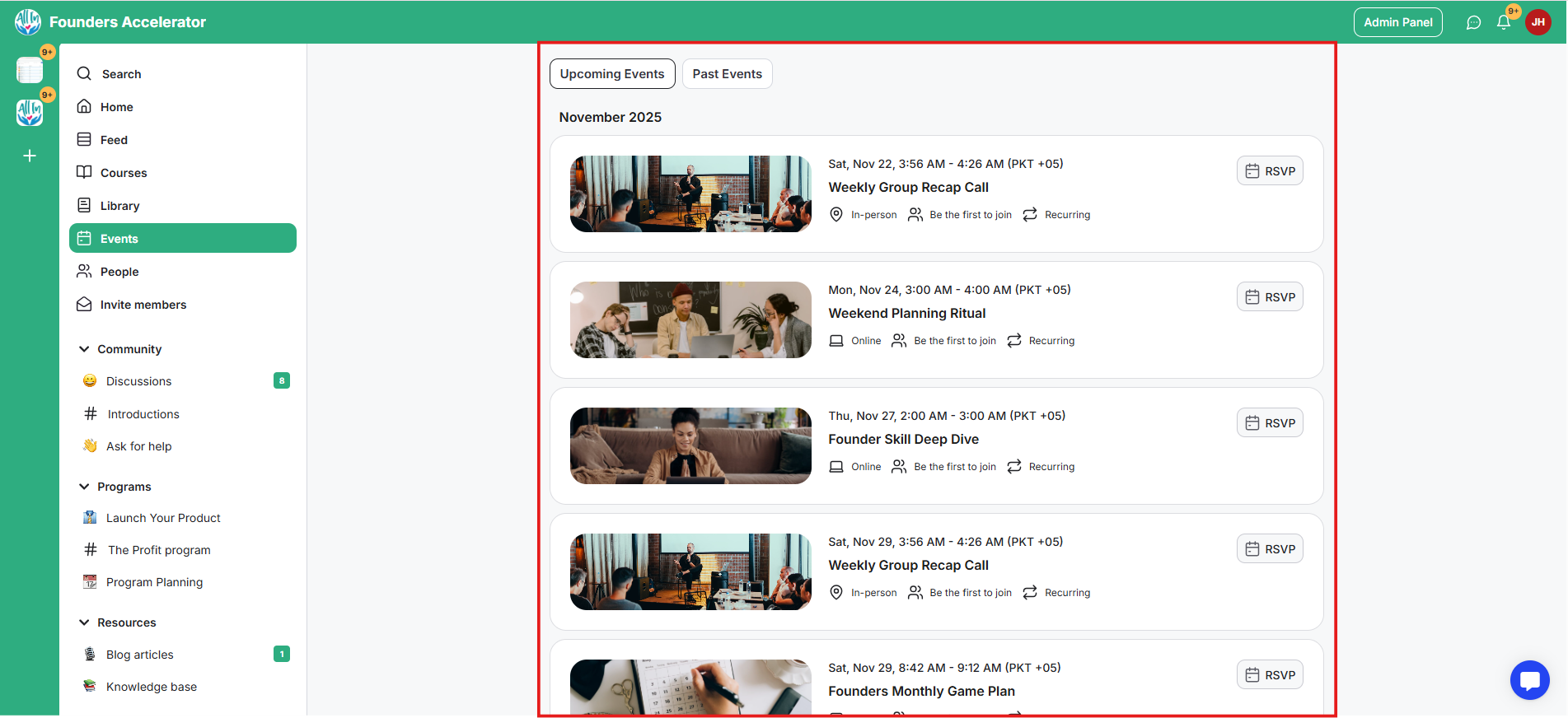Open Founders Monthly Game Plan thumbnail
The width and height of the screenshot is (1568, 718).
pyautogui.click(x=690, y=688)
